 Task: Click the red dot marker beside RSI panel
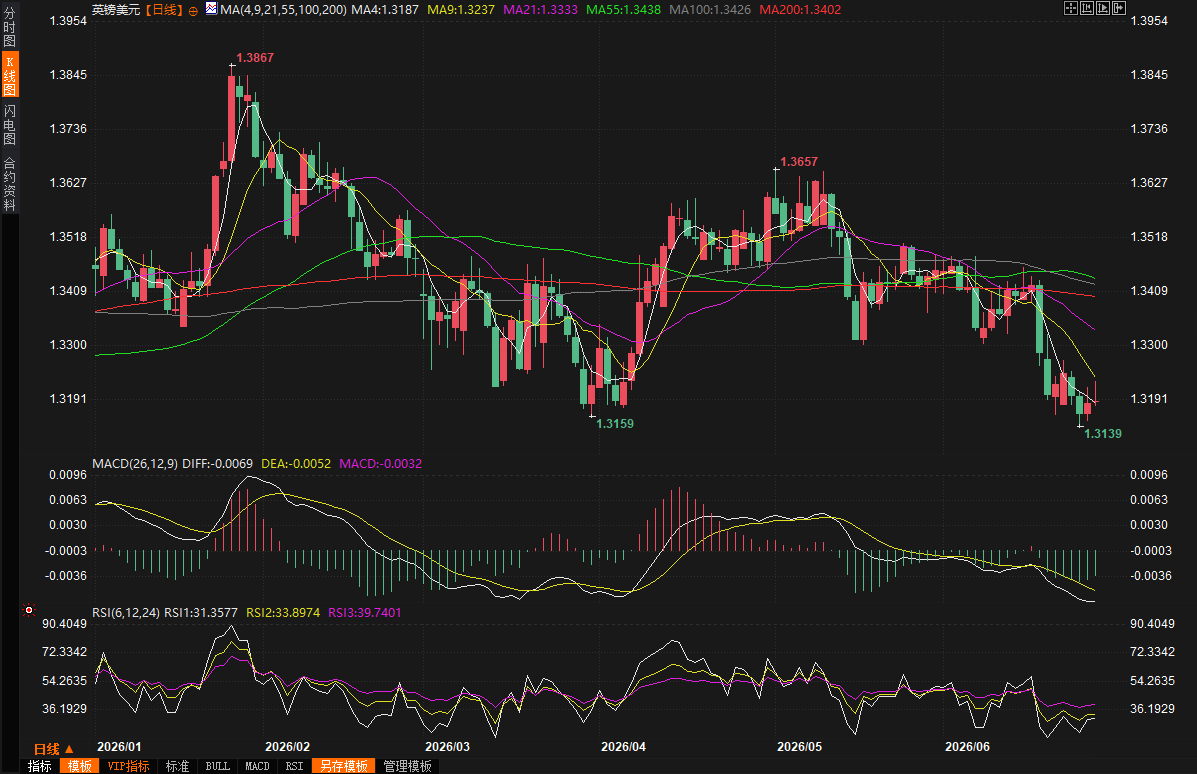[29, 610]
